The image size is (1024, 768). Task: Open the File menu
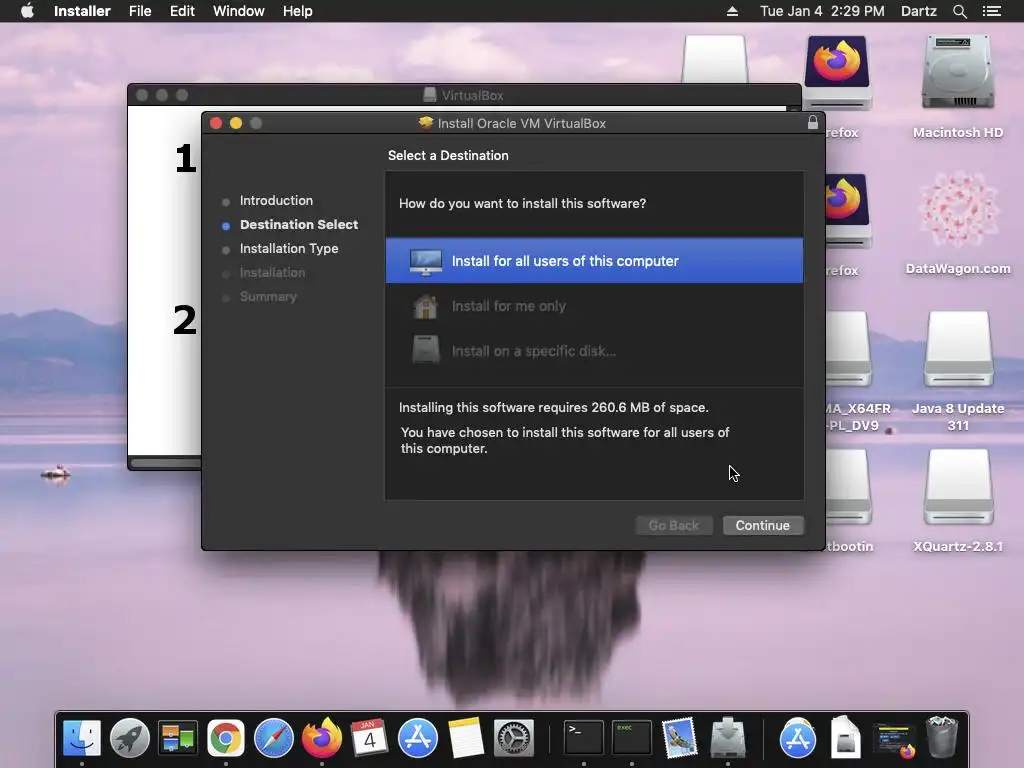coord(140,11)
